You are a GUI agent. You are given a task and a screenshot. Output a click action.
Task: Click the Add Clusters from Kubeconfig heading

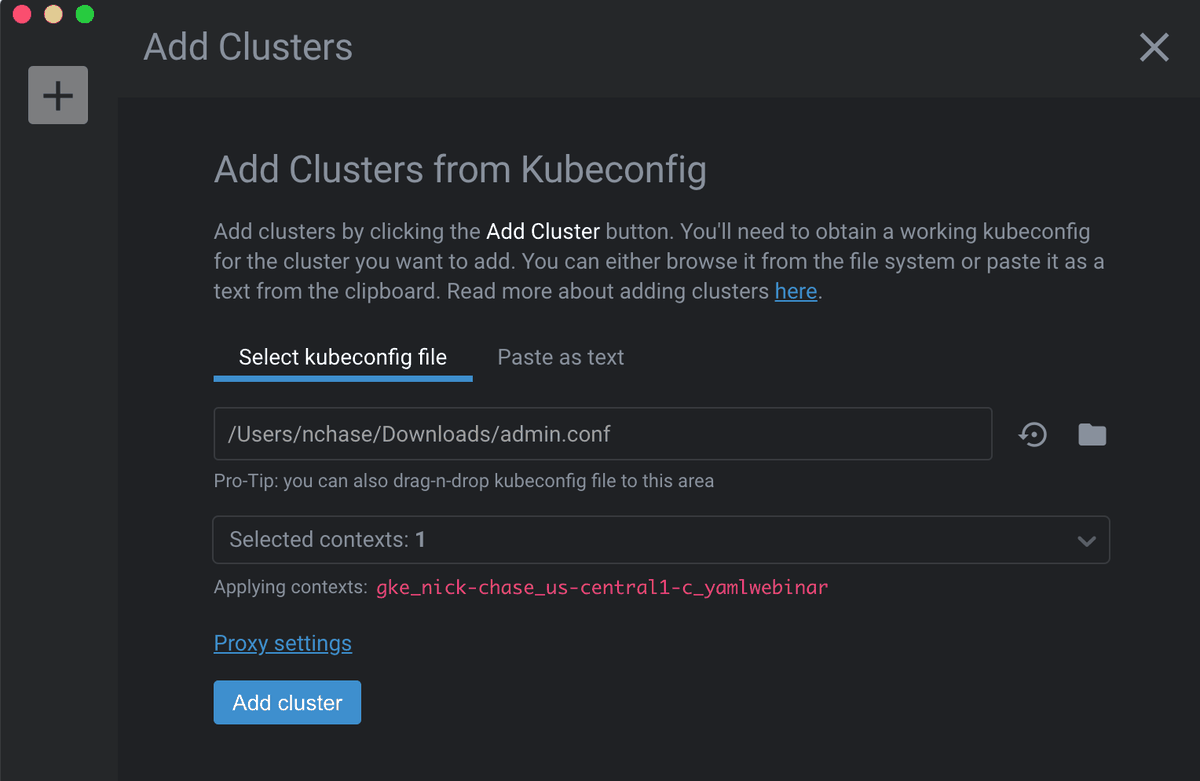460,170
